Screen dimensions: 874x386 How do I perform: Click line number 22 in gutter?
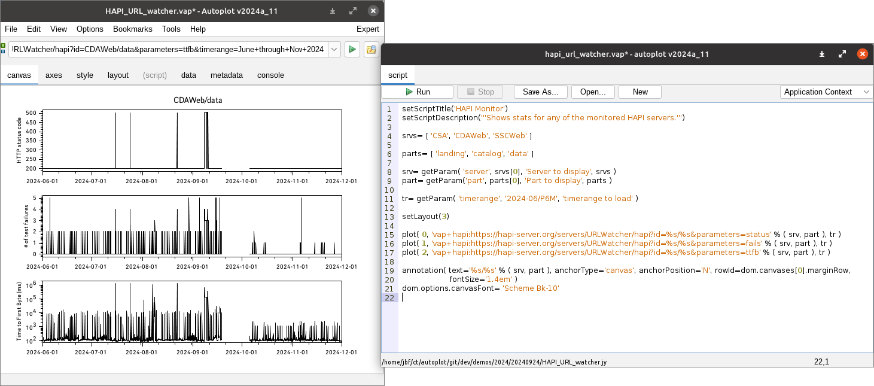coord(389,297)
